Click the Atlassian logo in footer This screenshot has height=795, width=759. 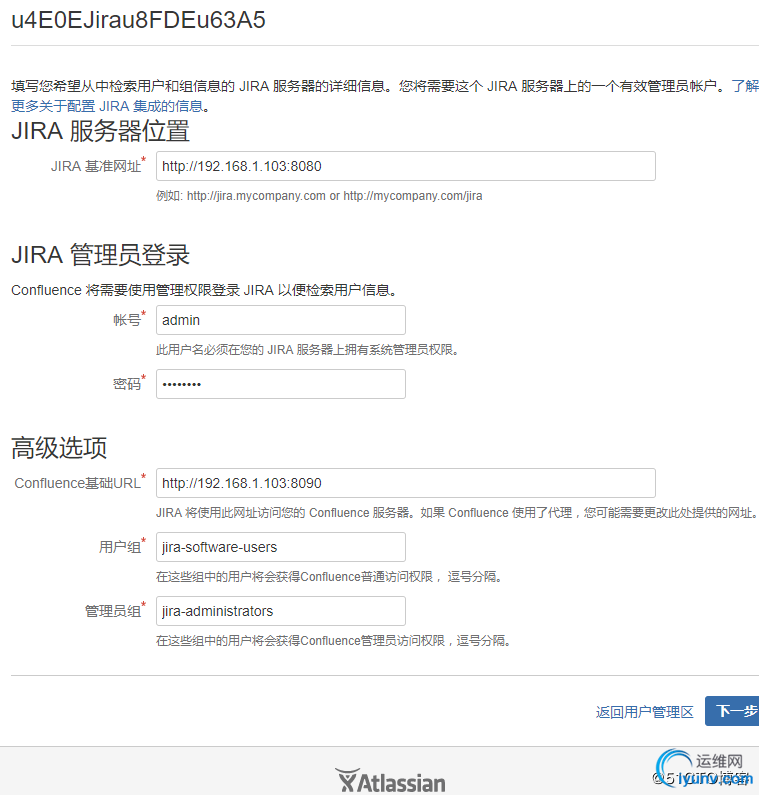390,781
